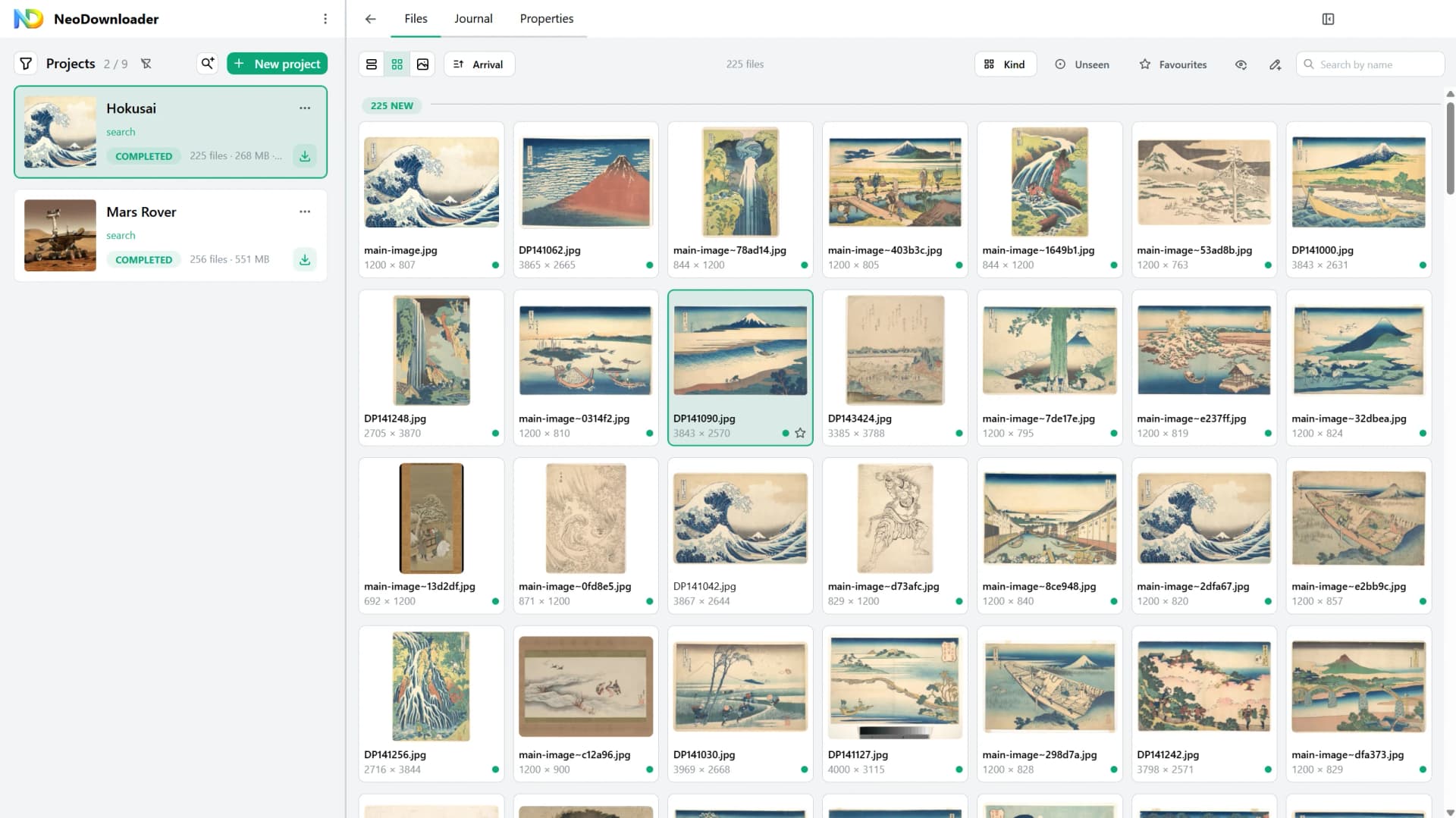Select main-image~32dbea.jpg thumbnail
Viewport: 1456px width, 818px height.
tap(1359, 350)
